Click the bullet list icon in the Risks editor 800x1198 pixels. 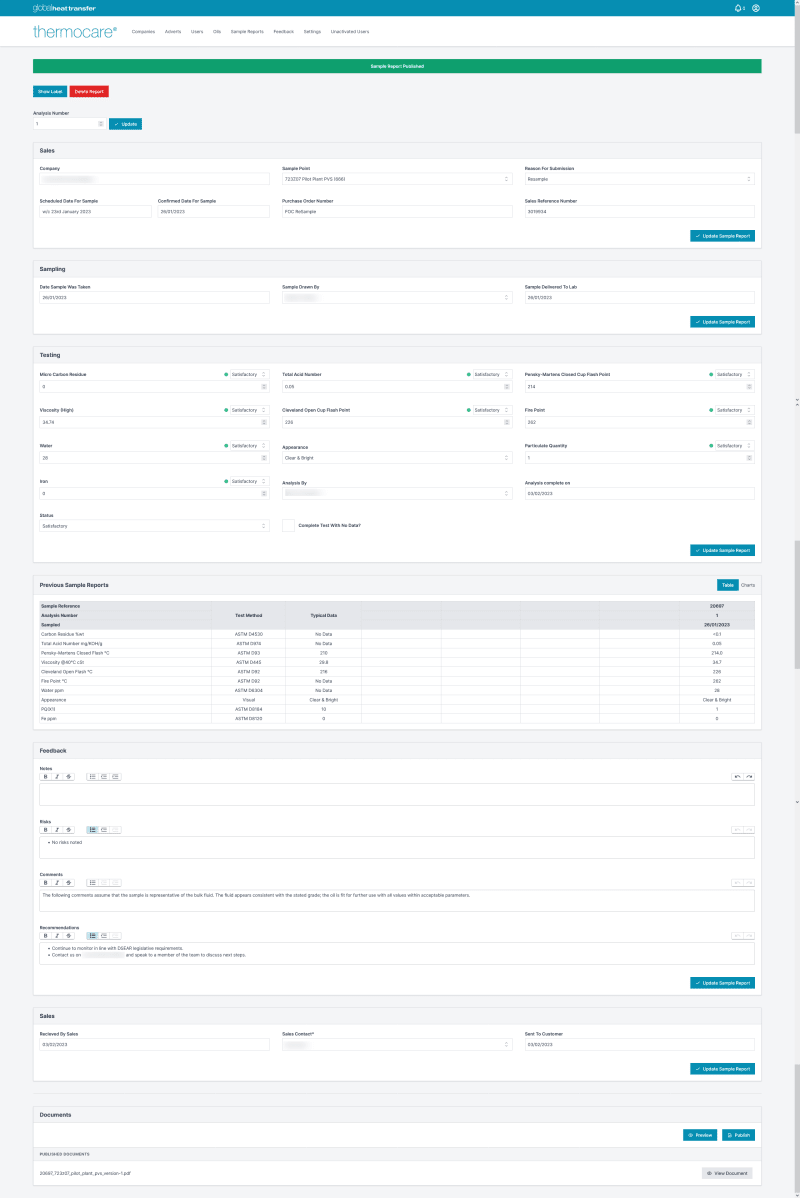92,829
